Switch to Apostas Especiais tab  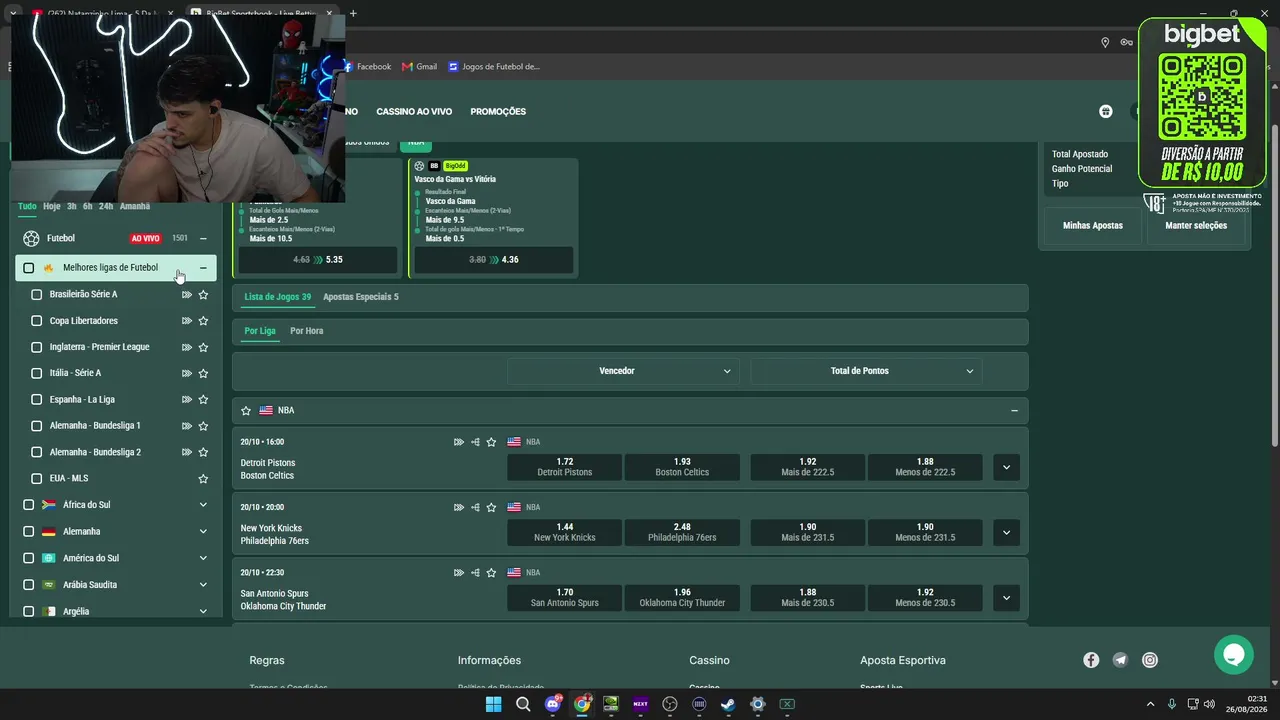[361, 297]
